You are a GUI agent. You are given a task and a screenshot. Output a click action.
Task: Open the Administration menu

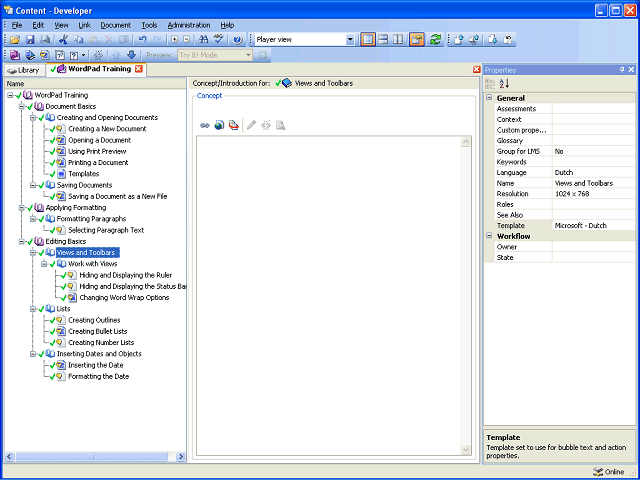(x=189, y=25)
